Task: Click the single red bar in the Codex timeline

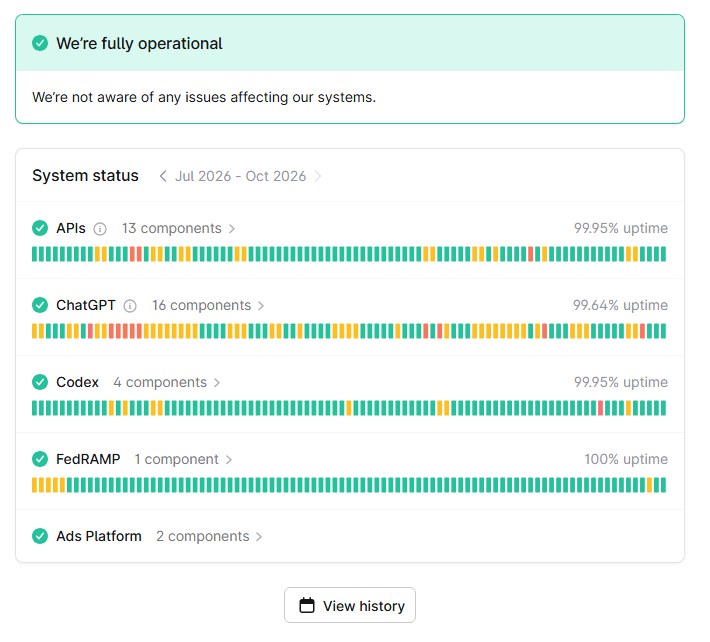Action: click(x=600, y=408)
